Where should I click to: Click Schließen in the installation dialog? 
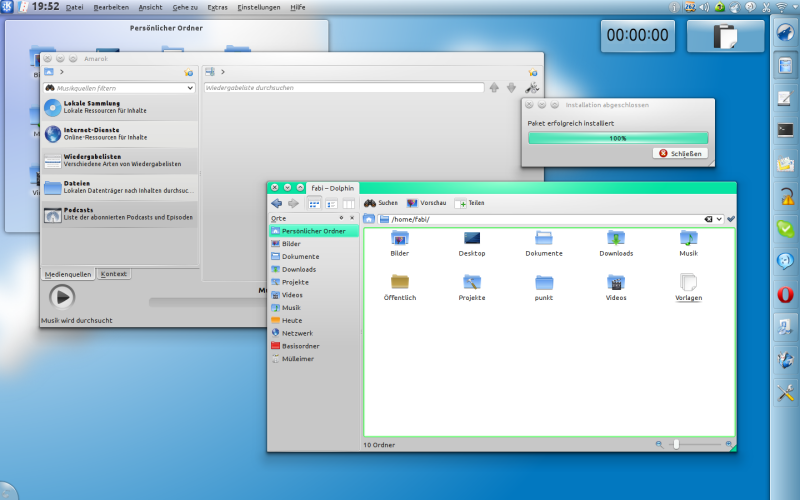click(680, 153)
